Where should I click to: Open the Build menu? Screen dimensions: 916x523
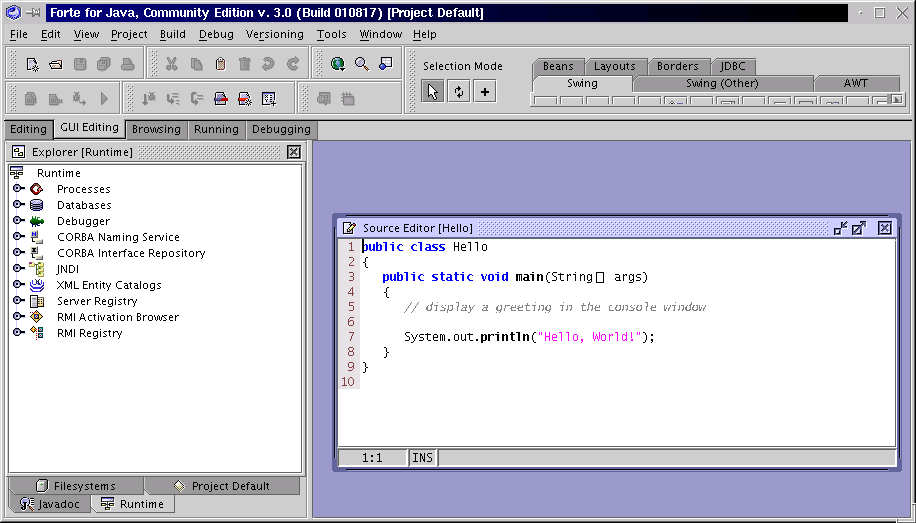tap(173, 34)
